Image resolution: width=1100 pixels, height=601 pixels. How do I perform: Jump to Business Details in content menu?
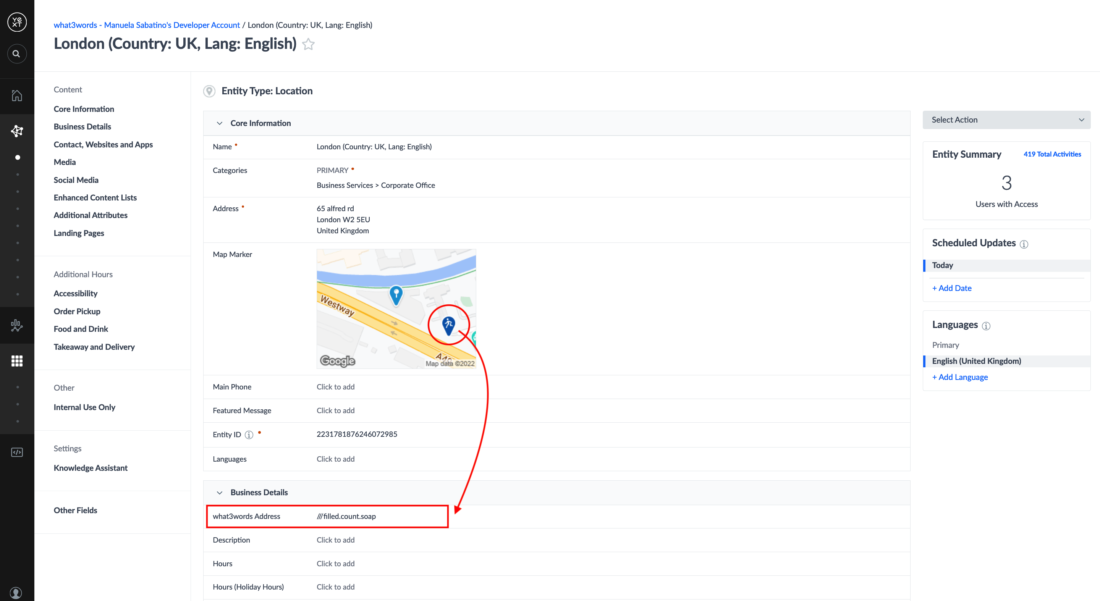click(x=82, y=127)
